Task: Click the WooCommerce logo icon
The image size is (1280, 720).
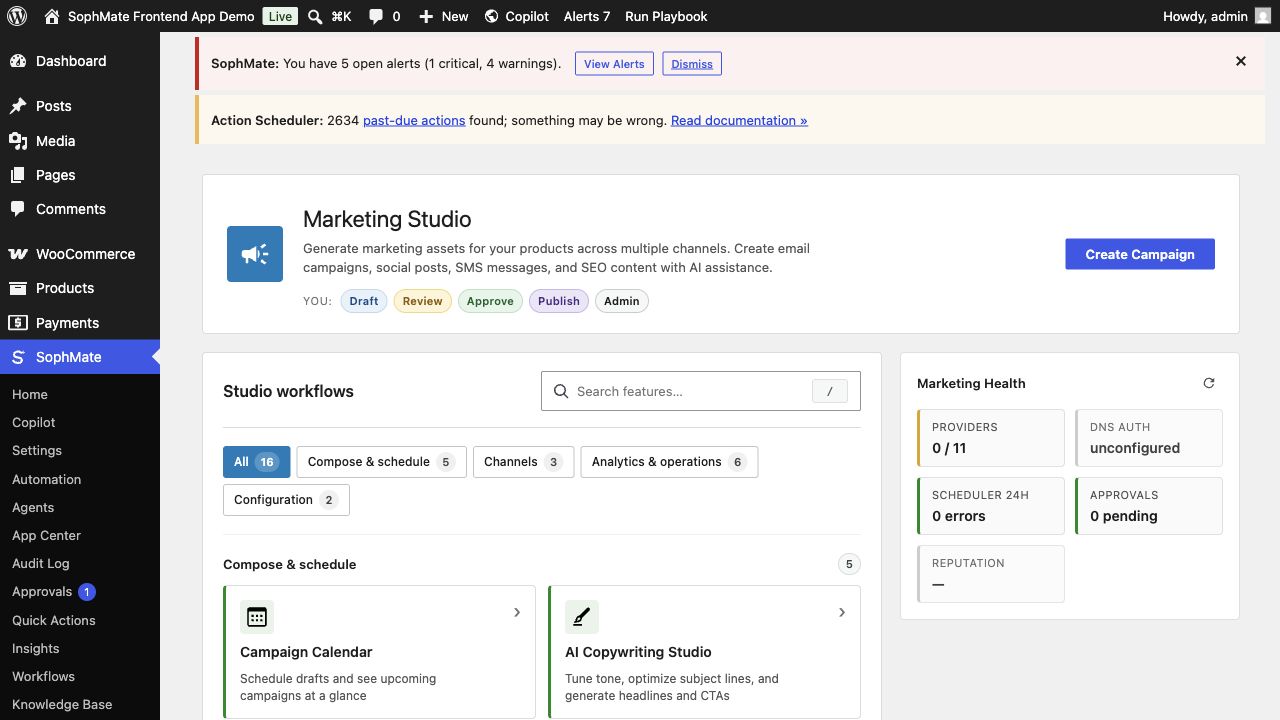Action: click(x=18, y=254)
